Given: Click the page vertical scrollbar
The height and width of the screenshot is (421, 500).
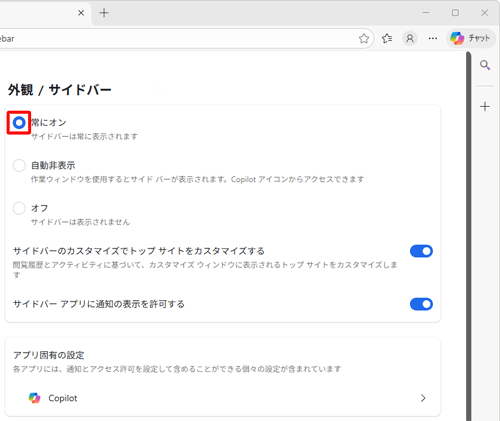Looking at the screenshot, I should (469, 236).
